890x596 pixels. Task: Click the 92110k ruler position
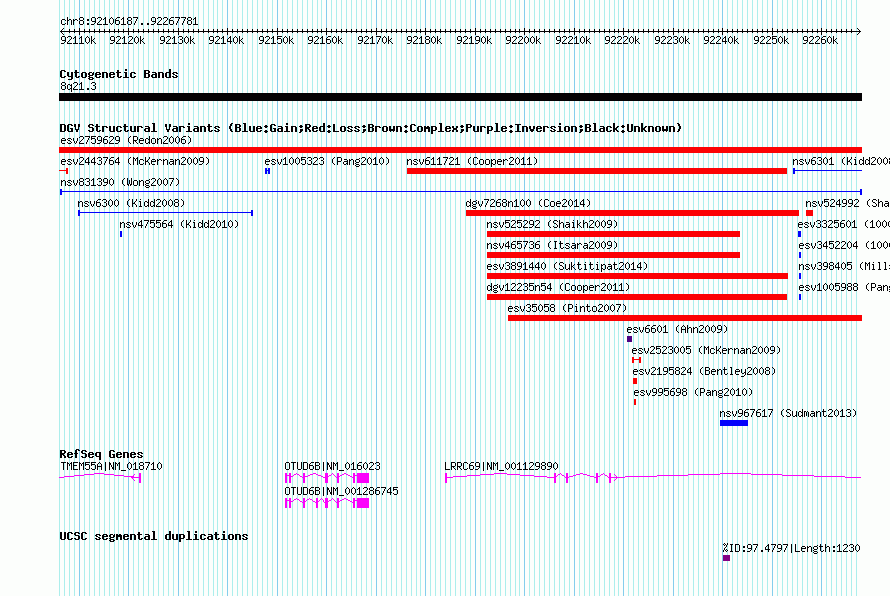tap(78, 40)
